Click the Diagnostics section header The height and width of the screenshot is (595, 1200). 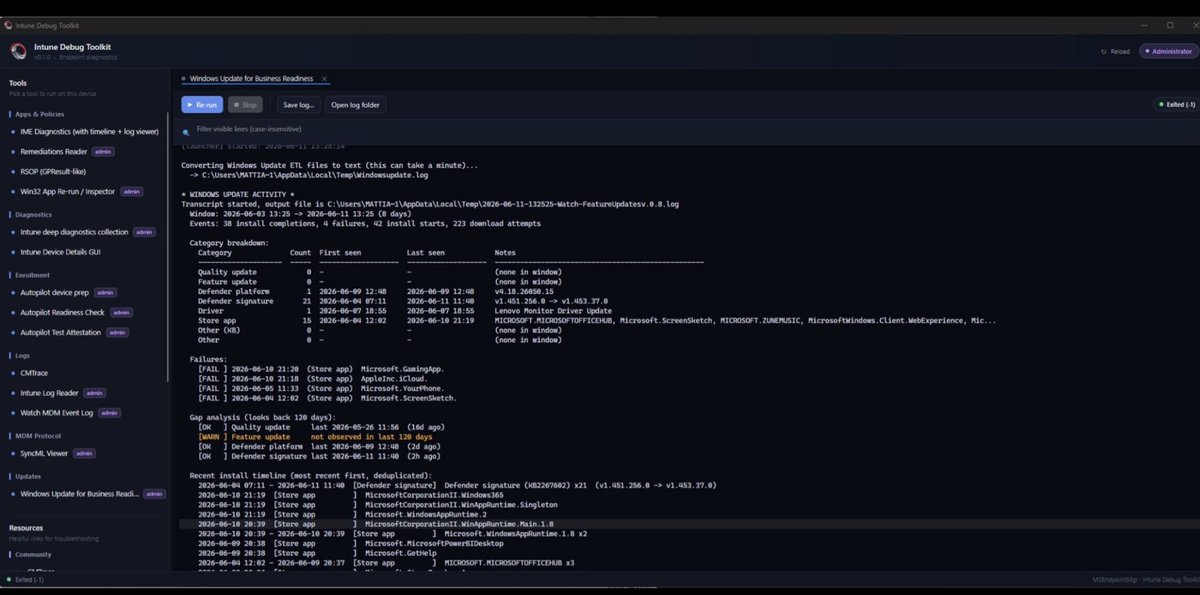click(x=33, y=214)
